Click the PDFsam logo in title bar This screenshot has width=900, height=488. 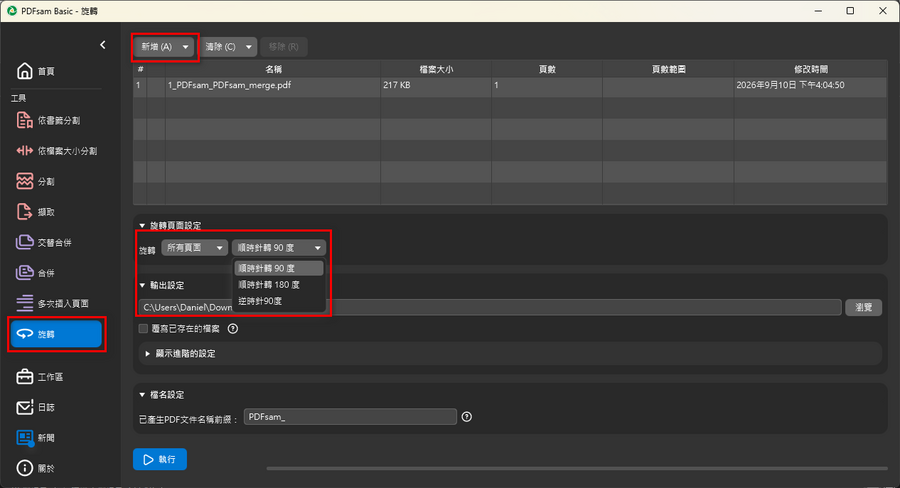coord(11,11)
